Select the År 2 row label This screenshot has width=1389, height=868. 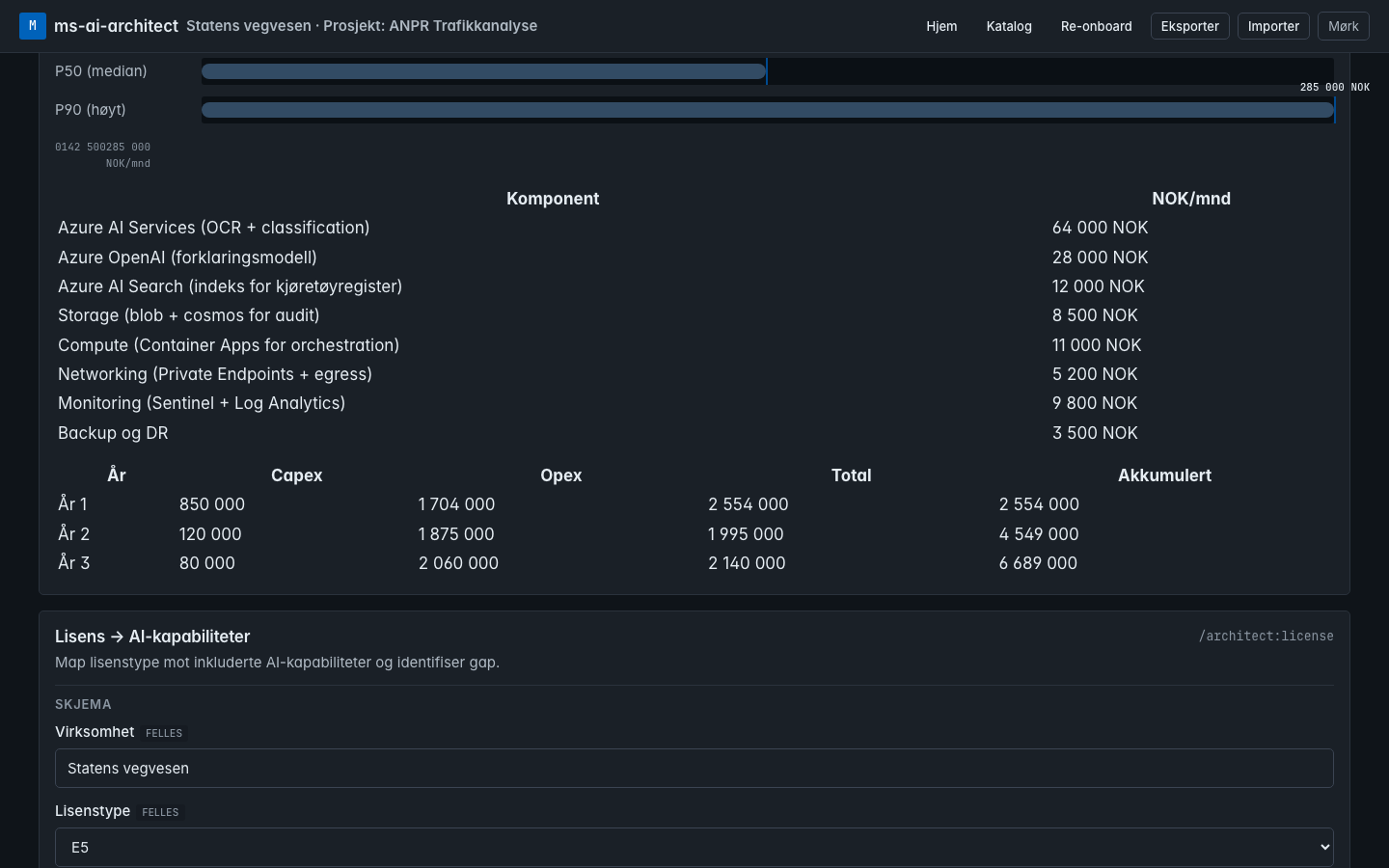click(x=73, y=534)
